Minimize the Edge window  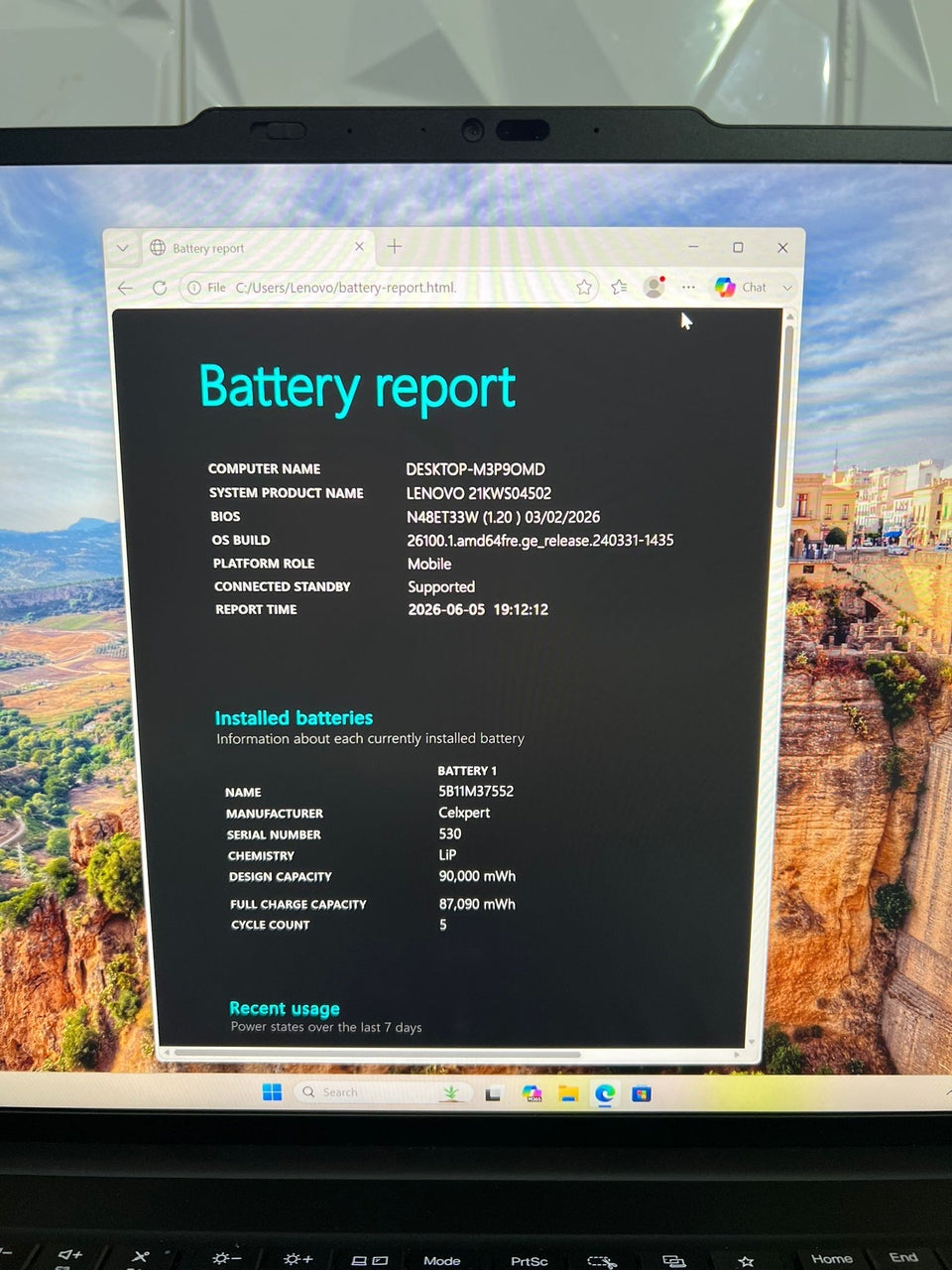pos(693,247)
